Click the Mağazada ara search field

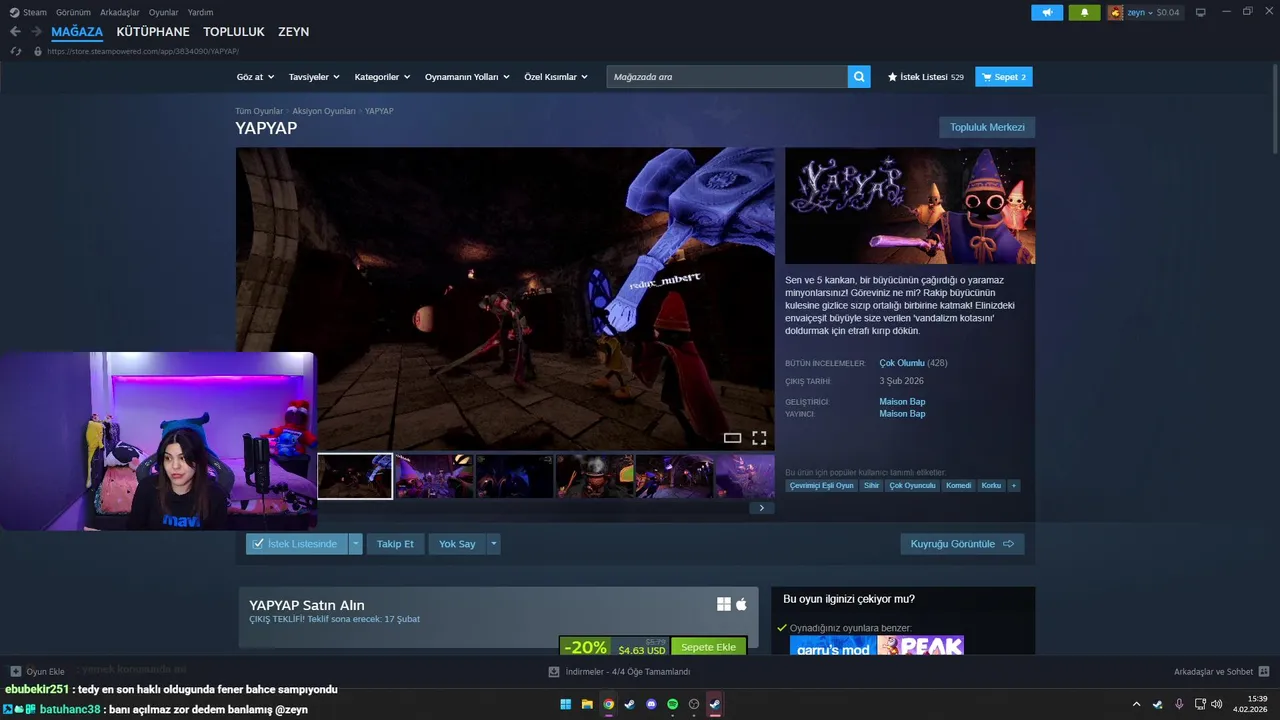click(727, 77)
